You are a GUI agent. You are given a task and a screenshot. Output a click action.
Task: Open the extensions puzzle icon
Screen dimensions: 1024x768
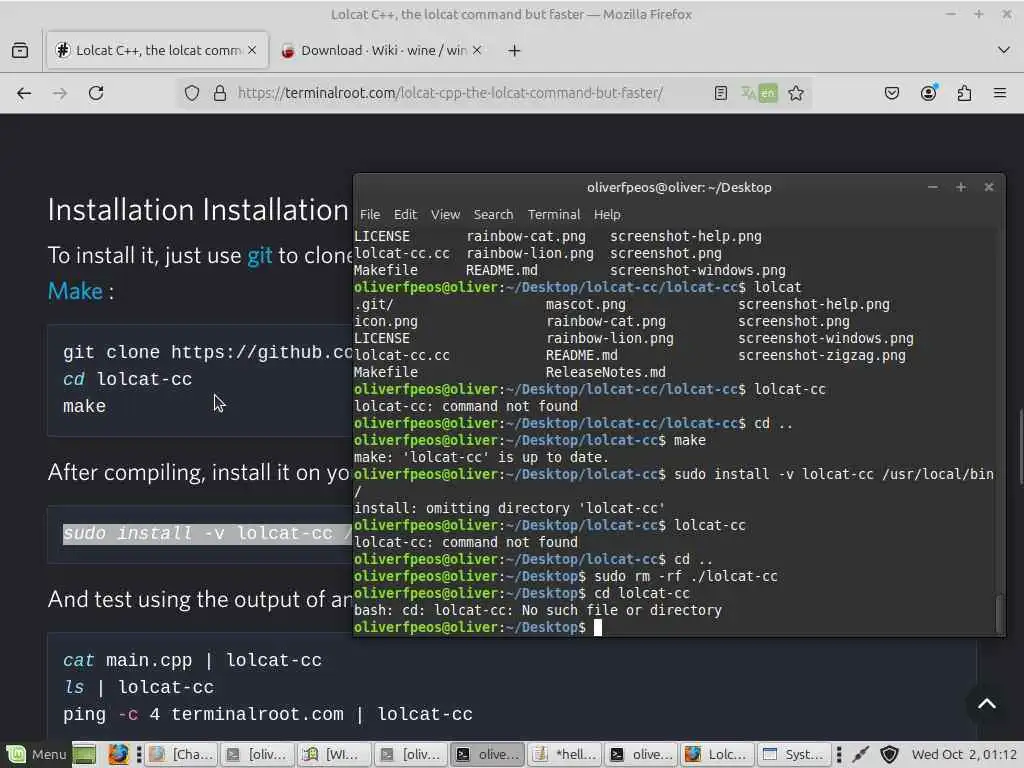[964, 93]
